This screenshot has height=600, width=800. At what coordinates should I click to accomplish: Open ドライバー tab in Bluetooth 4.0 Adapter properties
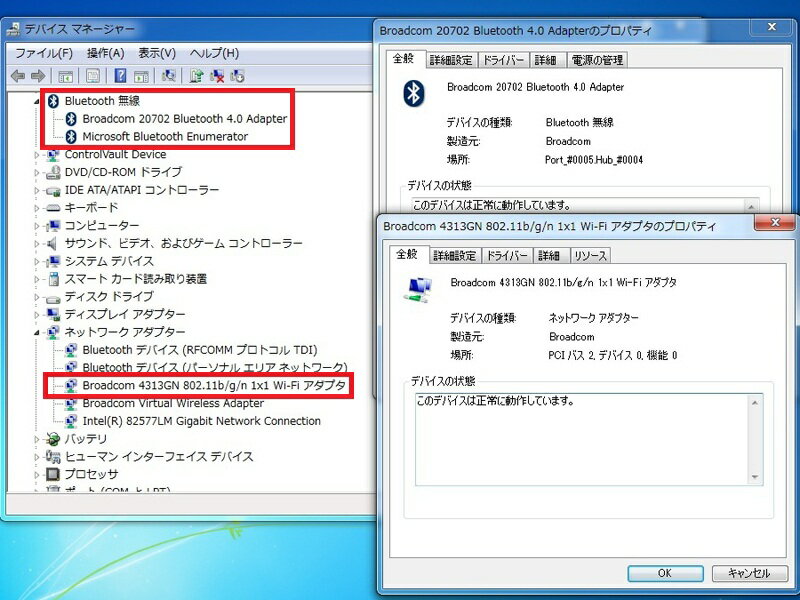(504, 60)
